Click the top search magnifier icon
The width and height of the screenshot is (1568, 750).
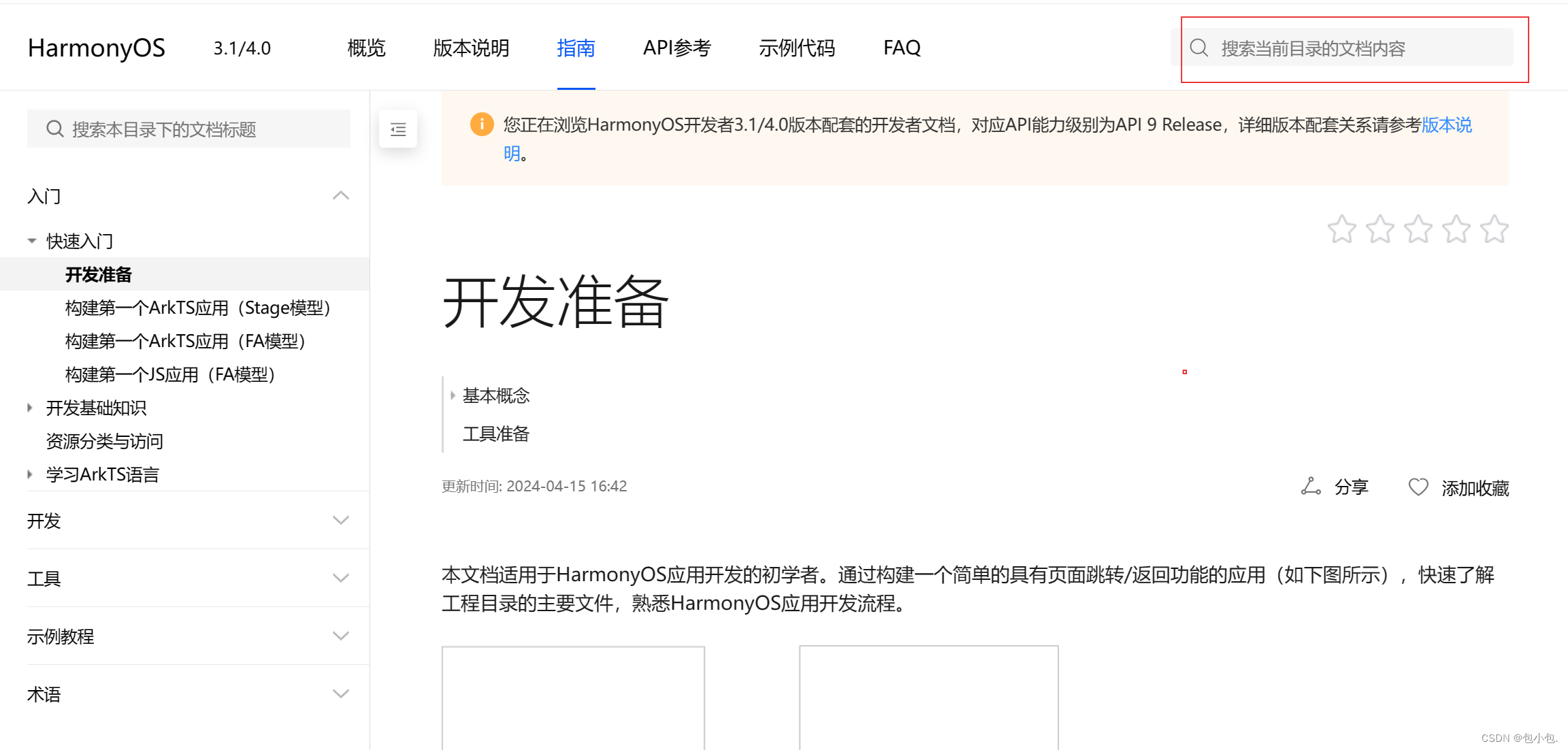tap(1199, 48)
